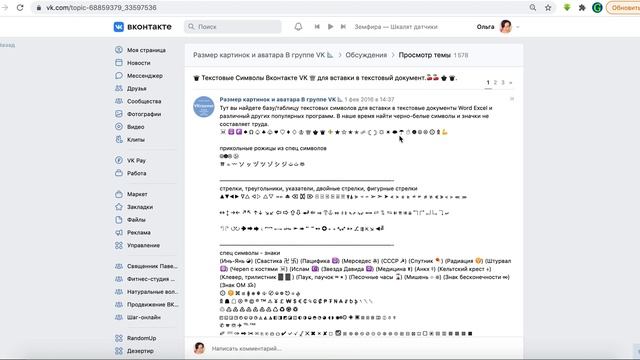Image resolution: width=640 pixels, height=360 pixels.
Task: Open Натуральные вол... community
Action: [x=152, y=292]
